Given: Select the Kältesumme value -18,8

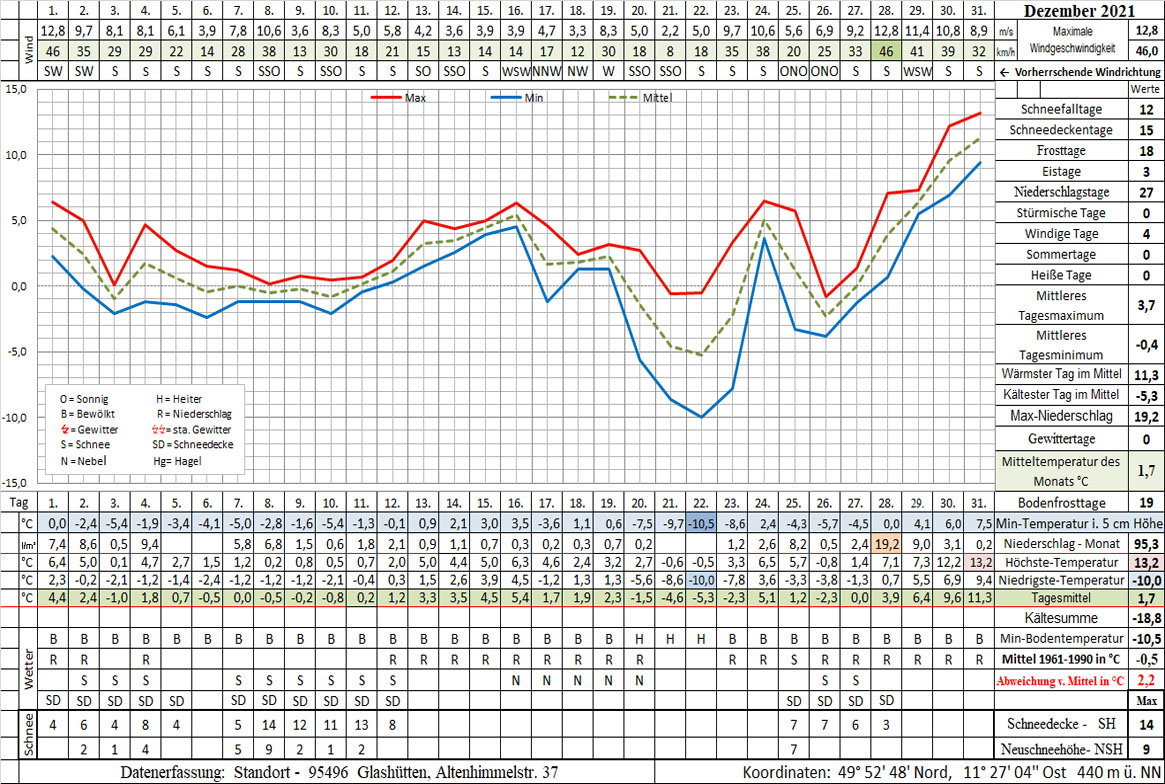Looking at the screenshot, I should (1145, 620).
